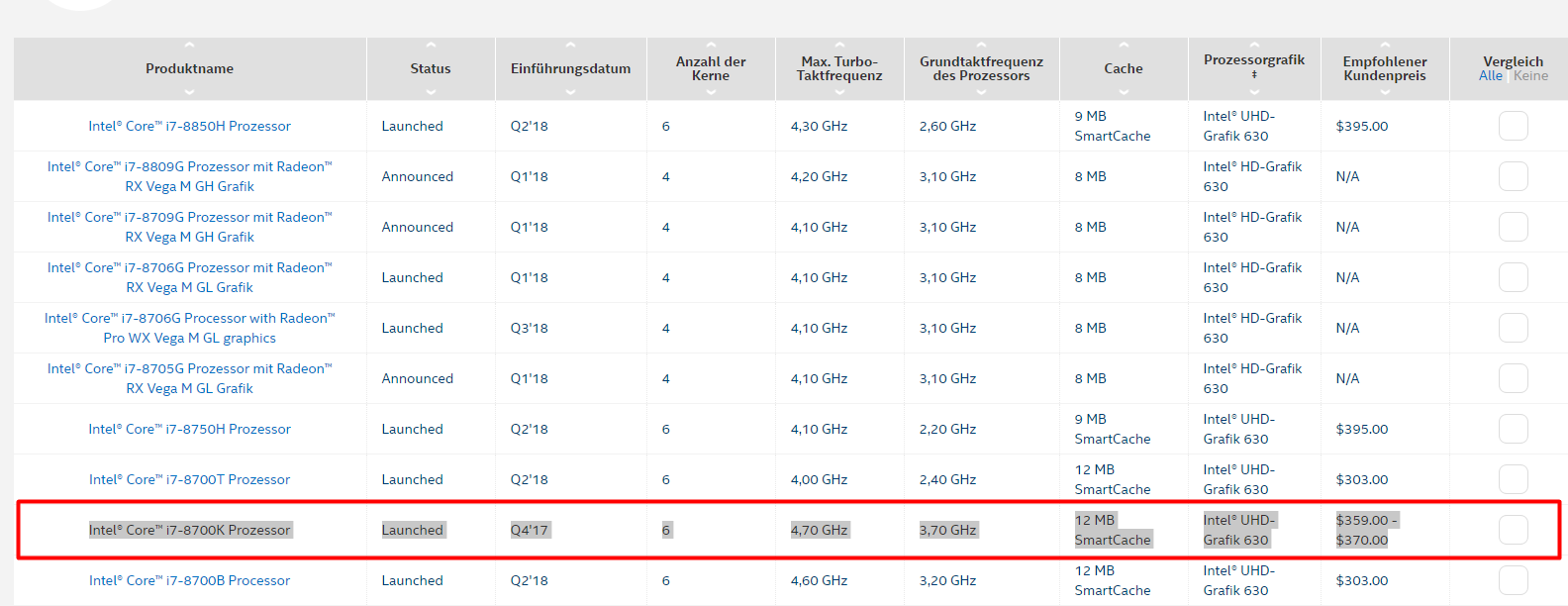The image size is (1568, 606).
Task: Open Intel Core i7-8700K Prozessor link
Action: click(x=189, y=530)
